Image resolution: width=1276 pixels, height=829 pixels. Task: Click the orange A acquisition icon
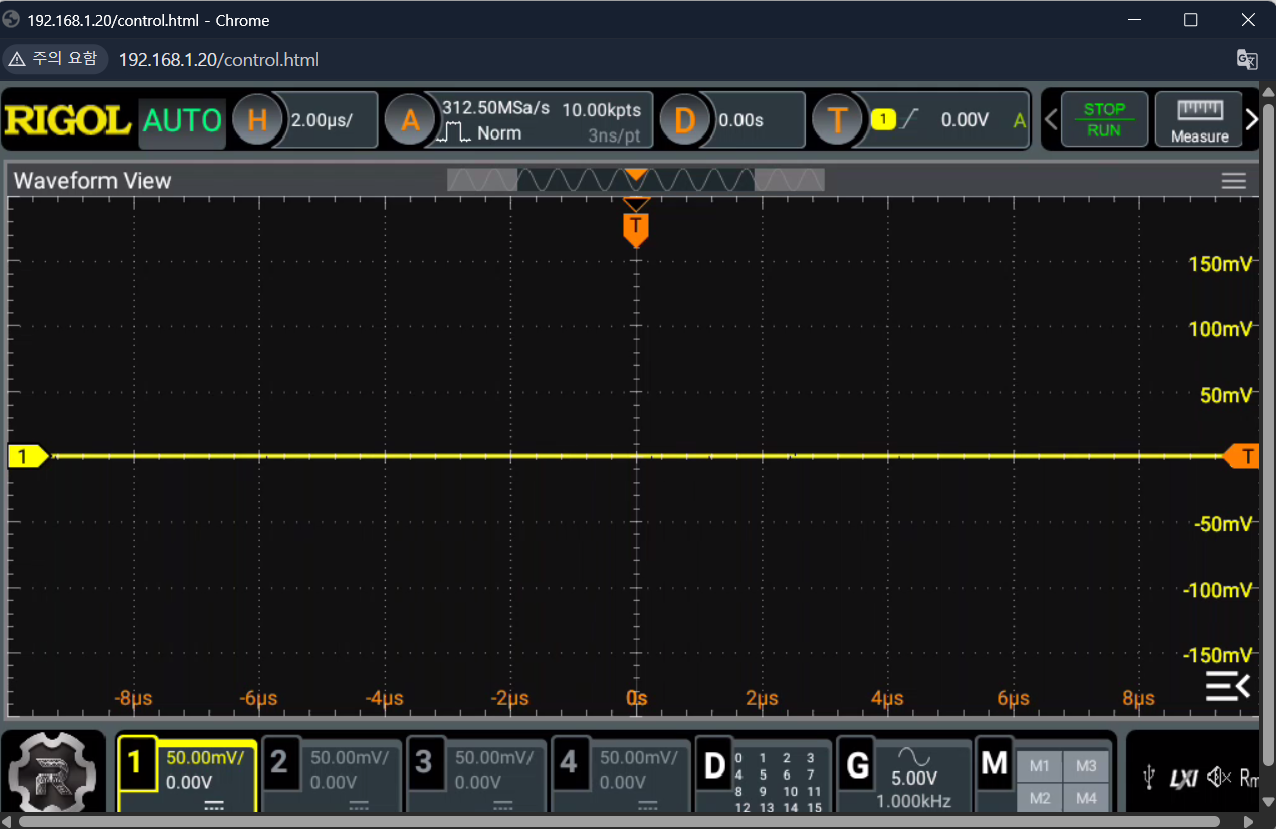click(x=410, y=121)
